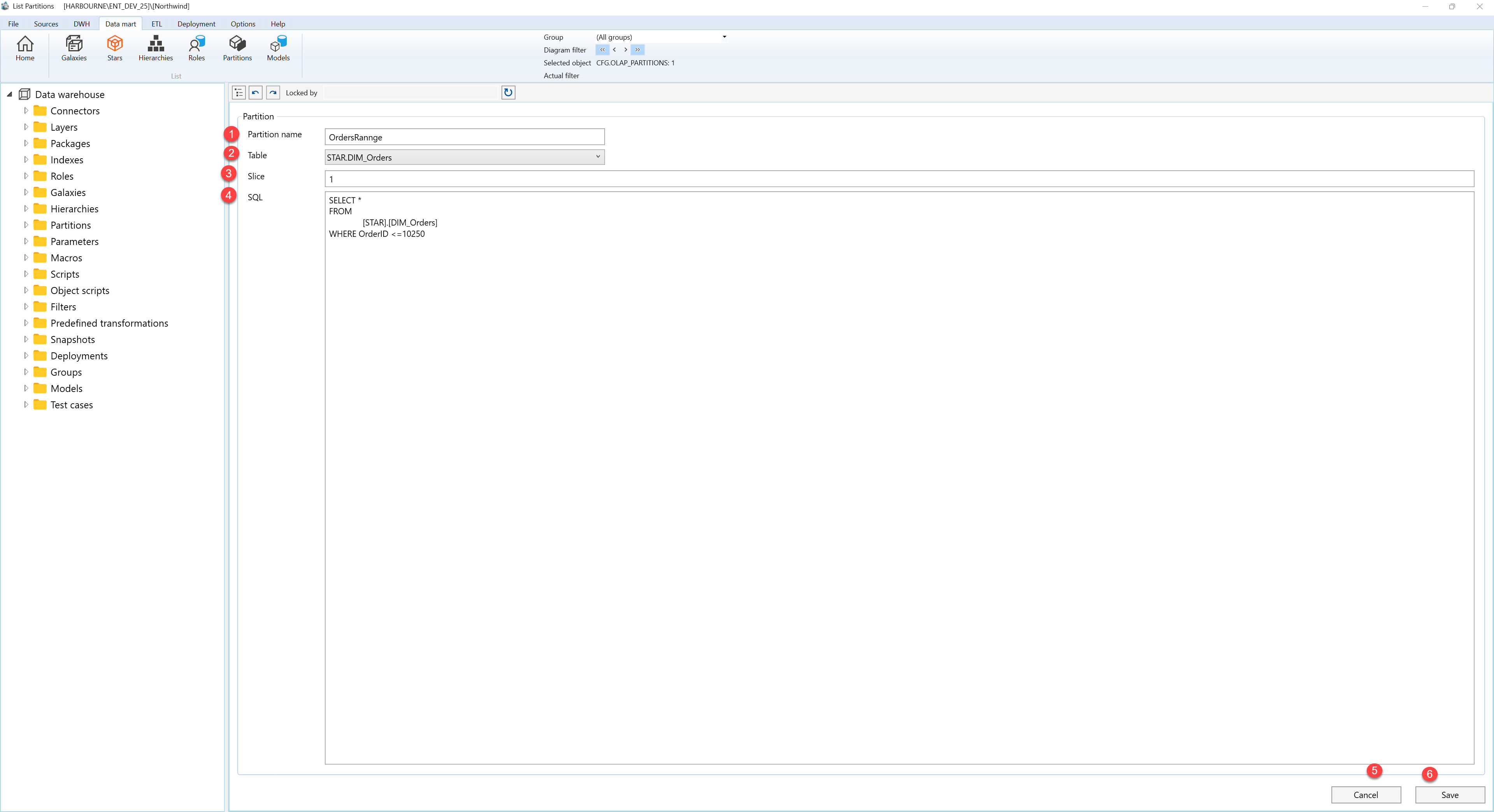Screen dimensions: 1494x812
Task: Switch to the Sources tab
Action: [x=46, y=24]
